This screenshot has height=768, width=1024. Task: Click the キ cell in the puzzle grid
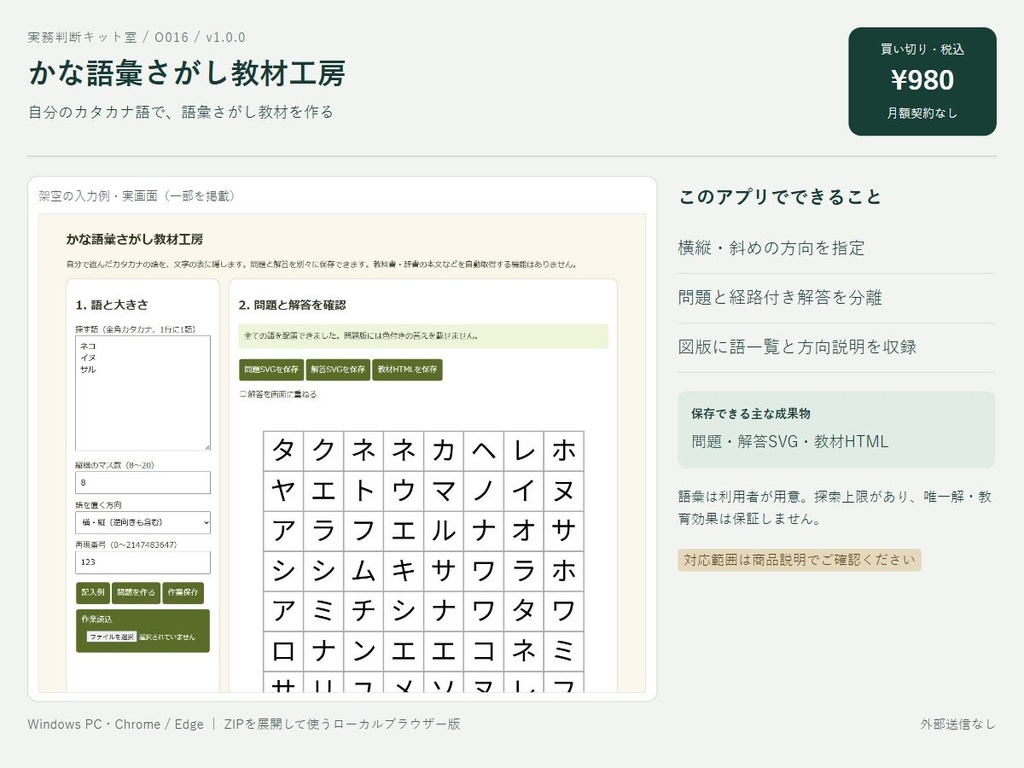point(404,571)
